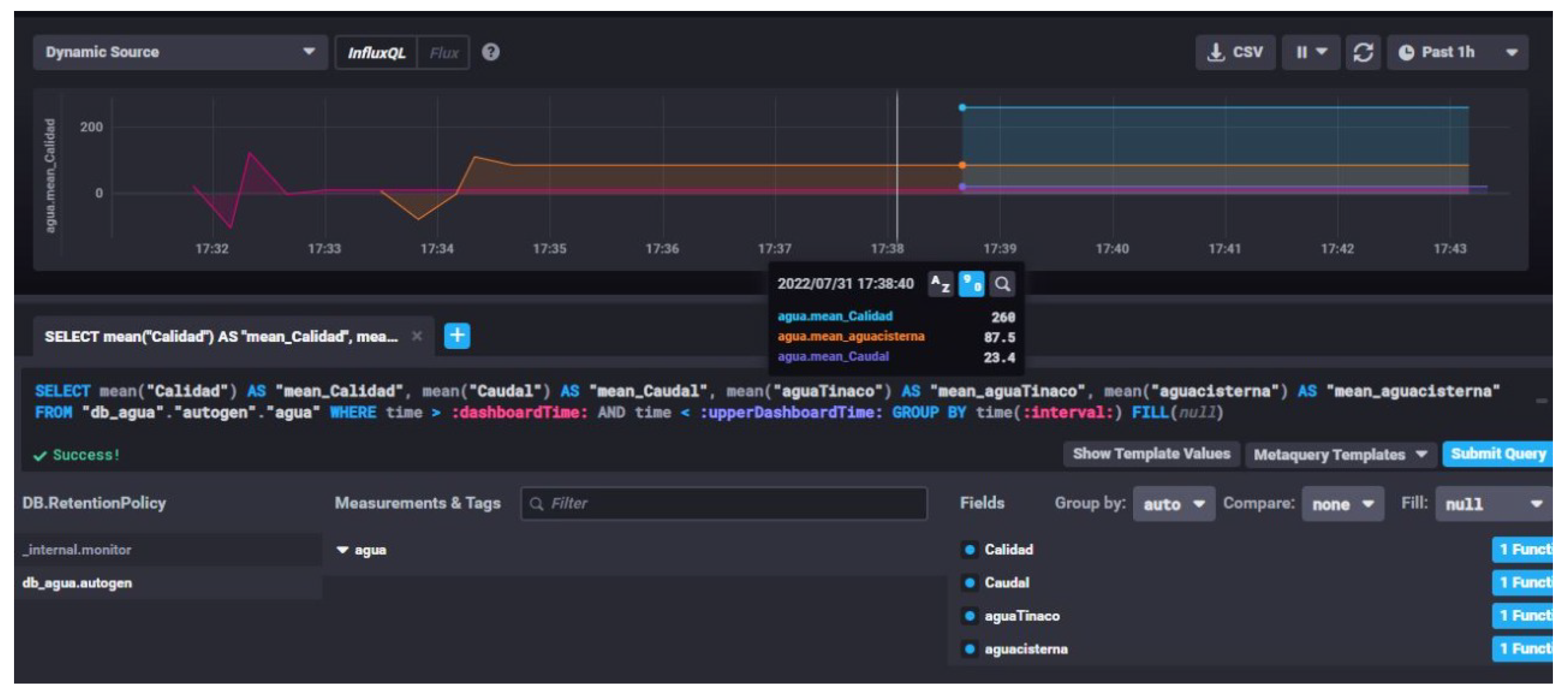Open the Dynamic Source dropdown
Image resolution: width=1568 pixels, height=694 pixels.
[x=180, y=52]
